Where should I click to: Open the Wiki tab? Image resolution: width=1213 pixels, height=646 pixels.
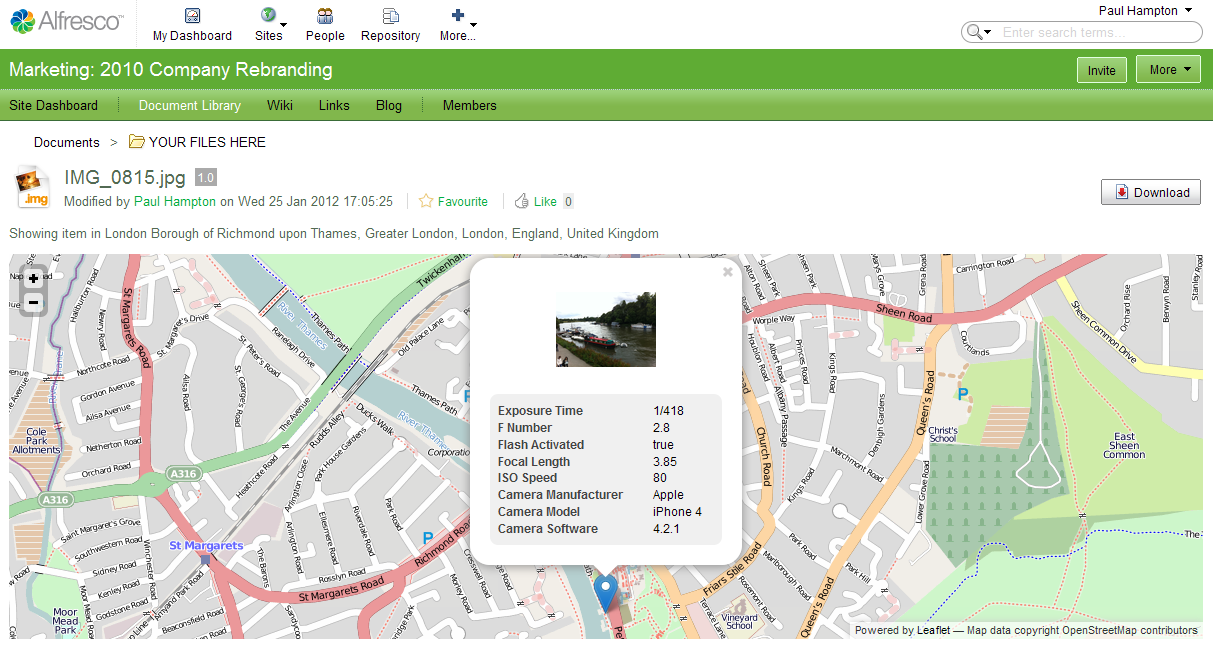tap(280, 105)
